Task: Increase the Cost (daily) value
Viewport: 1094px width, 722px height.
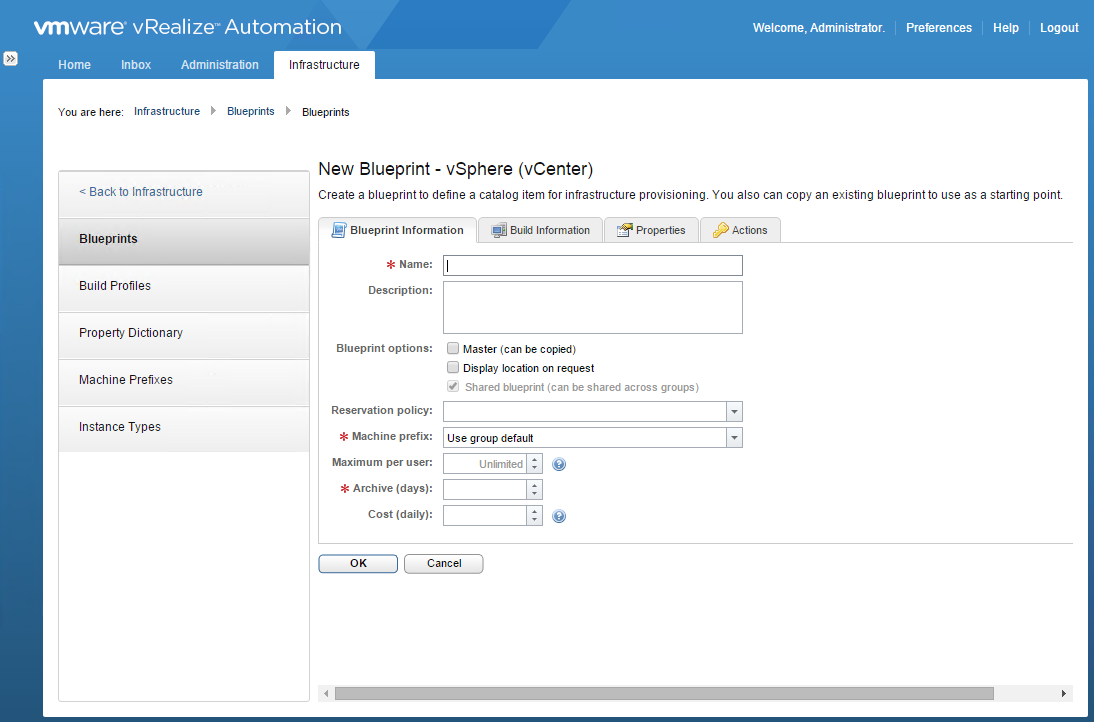Action: 534,511
